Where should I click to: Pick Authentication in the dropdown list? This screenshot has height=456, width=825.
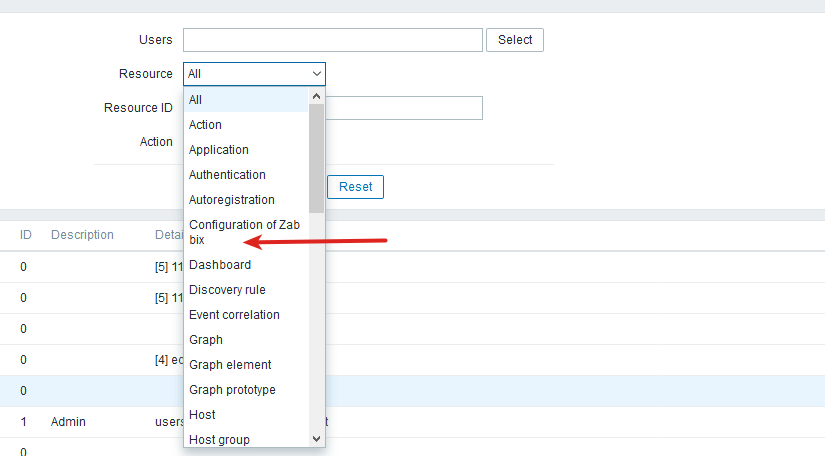(246, 175)
